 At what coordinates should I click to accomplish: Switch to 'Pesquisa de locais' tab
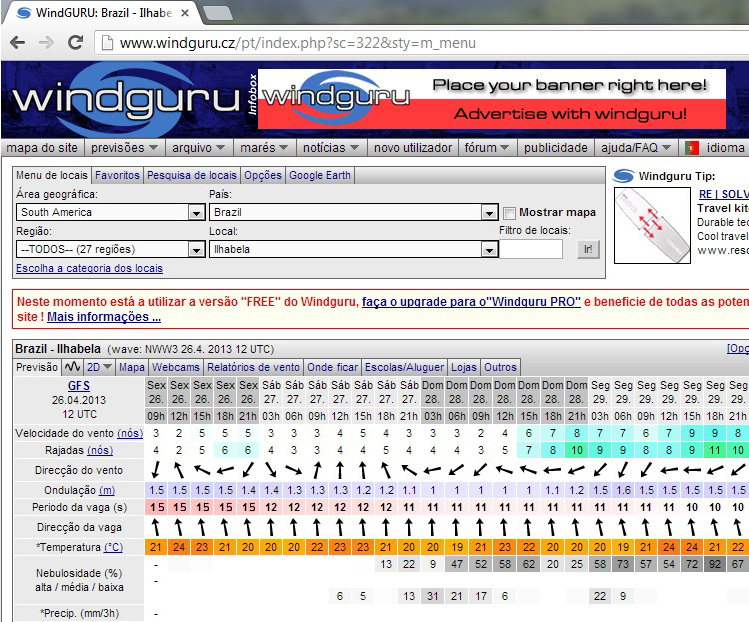click(x=192, y=175)
